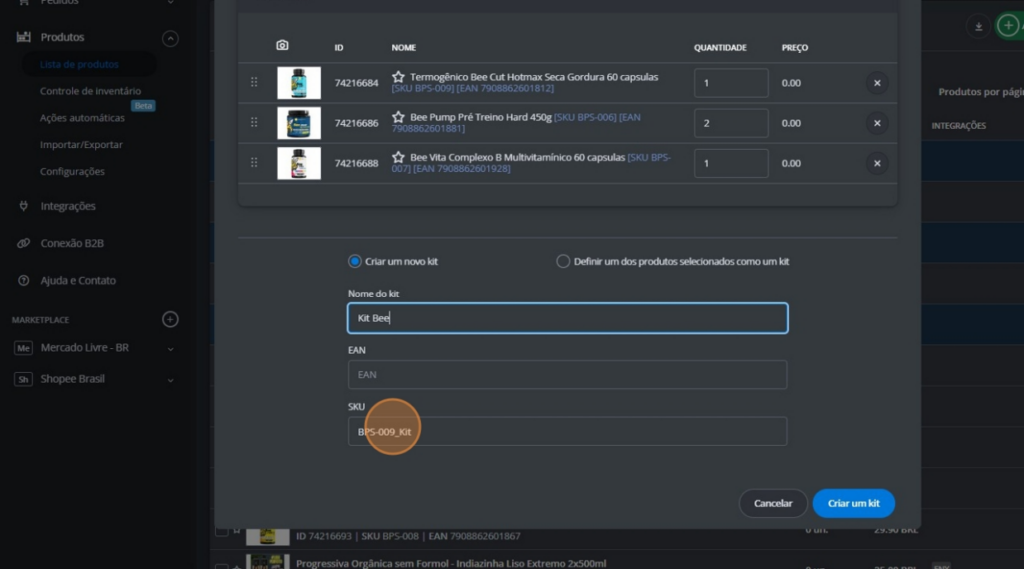Click ID 74216686 cell

pos(357,123)
